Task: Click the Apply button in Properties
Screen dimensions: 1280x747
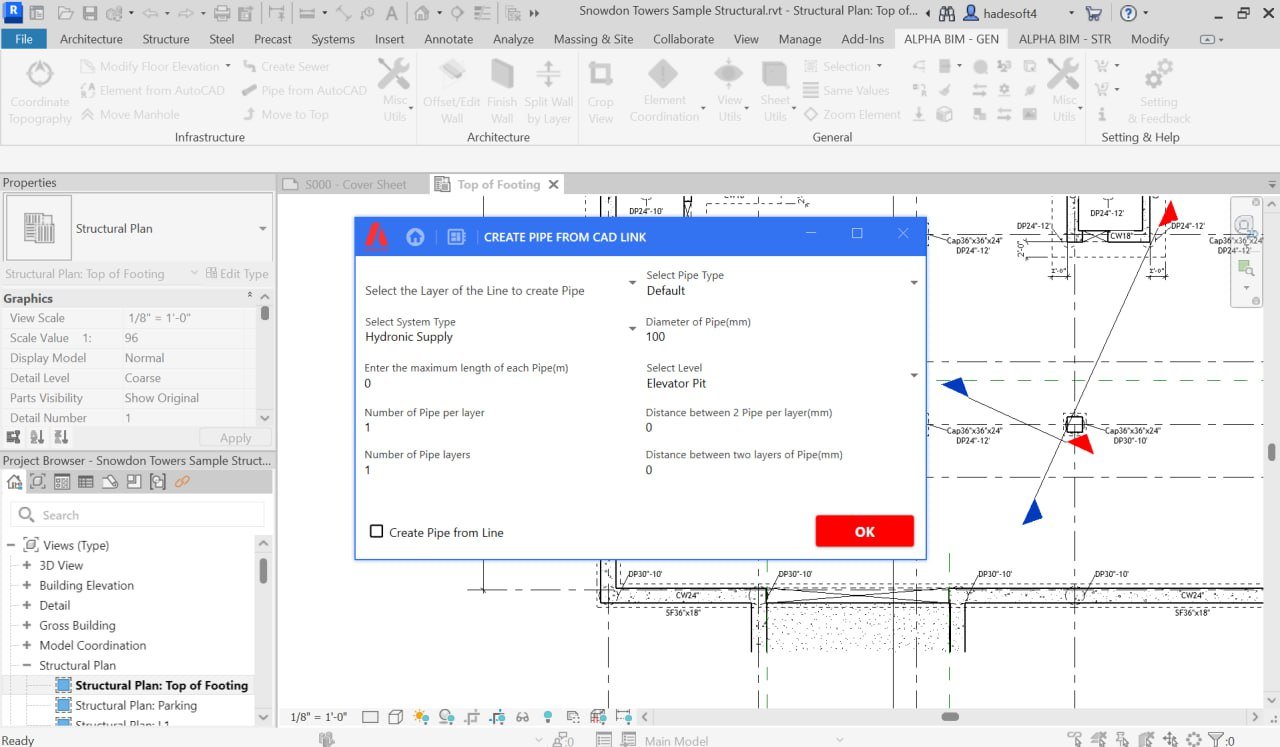Action: pyautogui.click(x=235, y=437)
